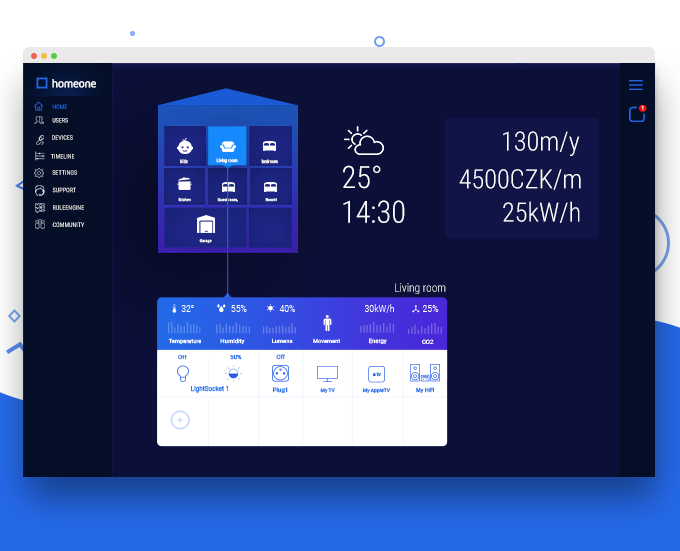Select the Garage tile

tap(206, 228)
